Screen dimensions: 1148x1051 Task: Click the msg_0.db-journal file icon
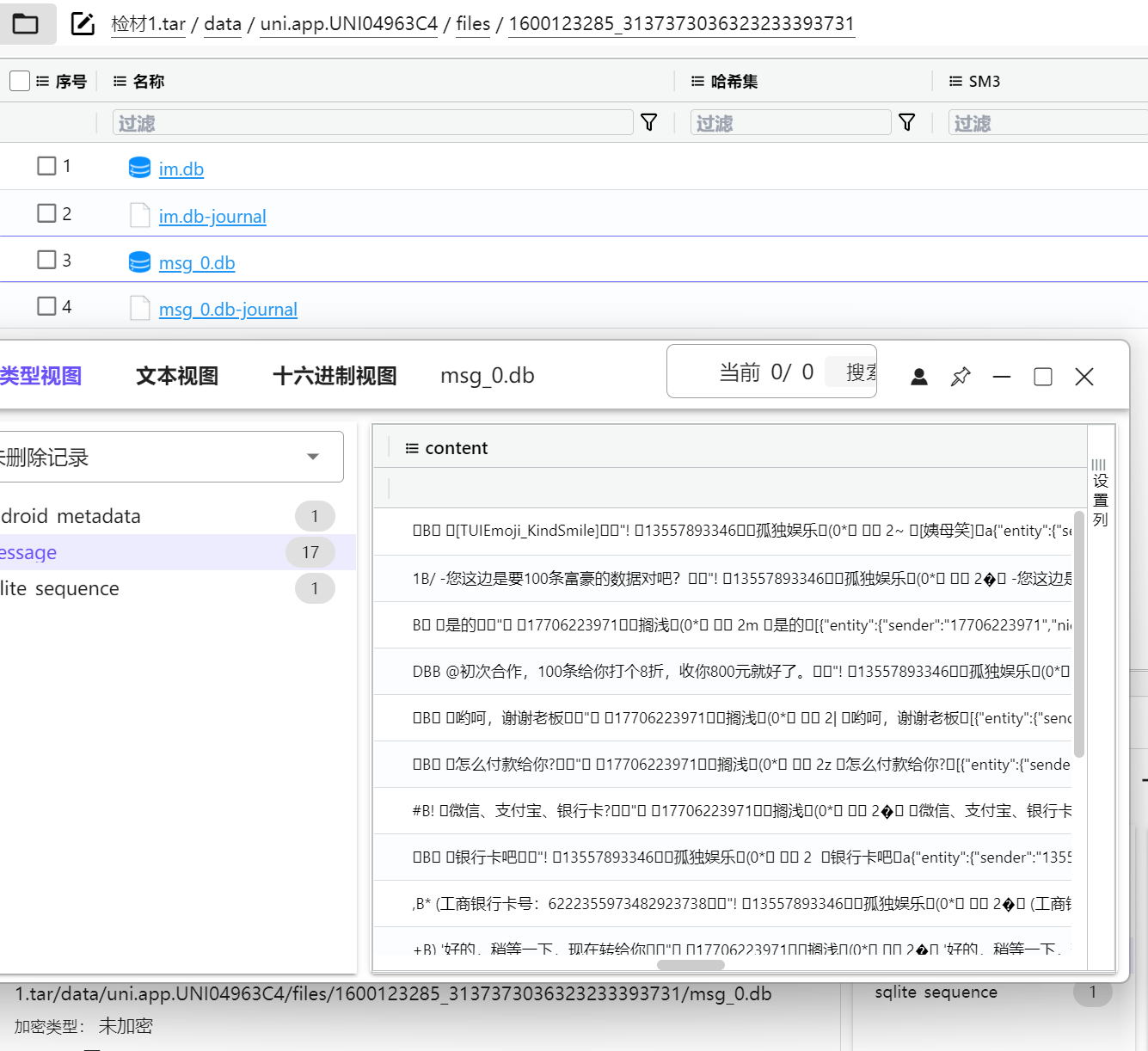click(139, 308)
